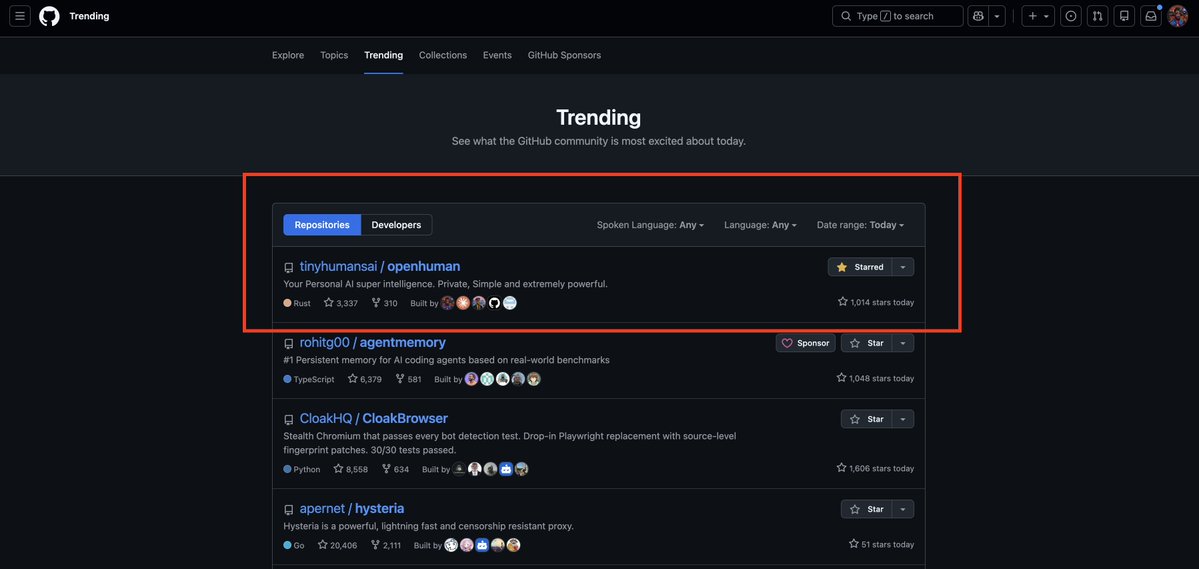Open the apernet / hysteria repository

[x=352, y=509]
